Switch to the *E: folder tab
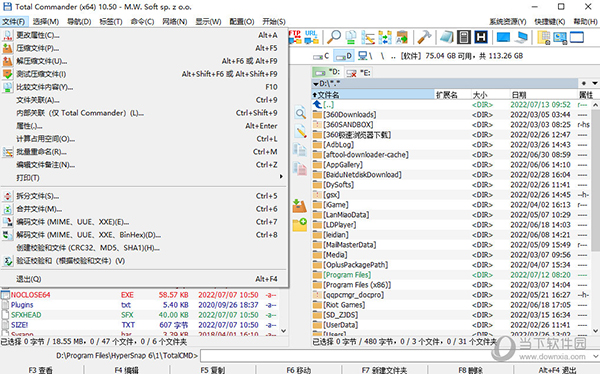 (359, 72)
